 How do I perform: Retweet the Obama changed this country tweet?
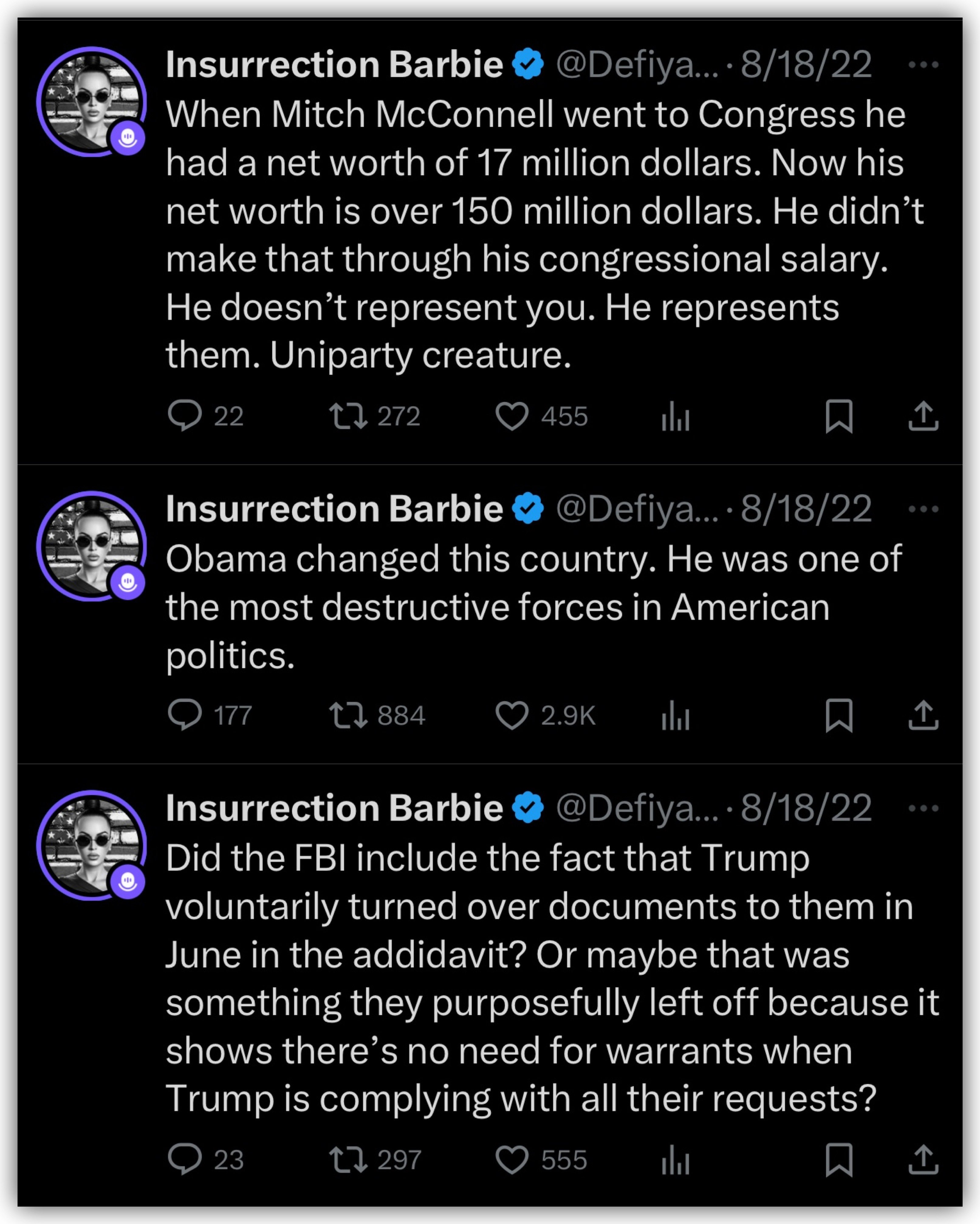click(348, 715)
